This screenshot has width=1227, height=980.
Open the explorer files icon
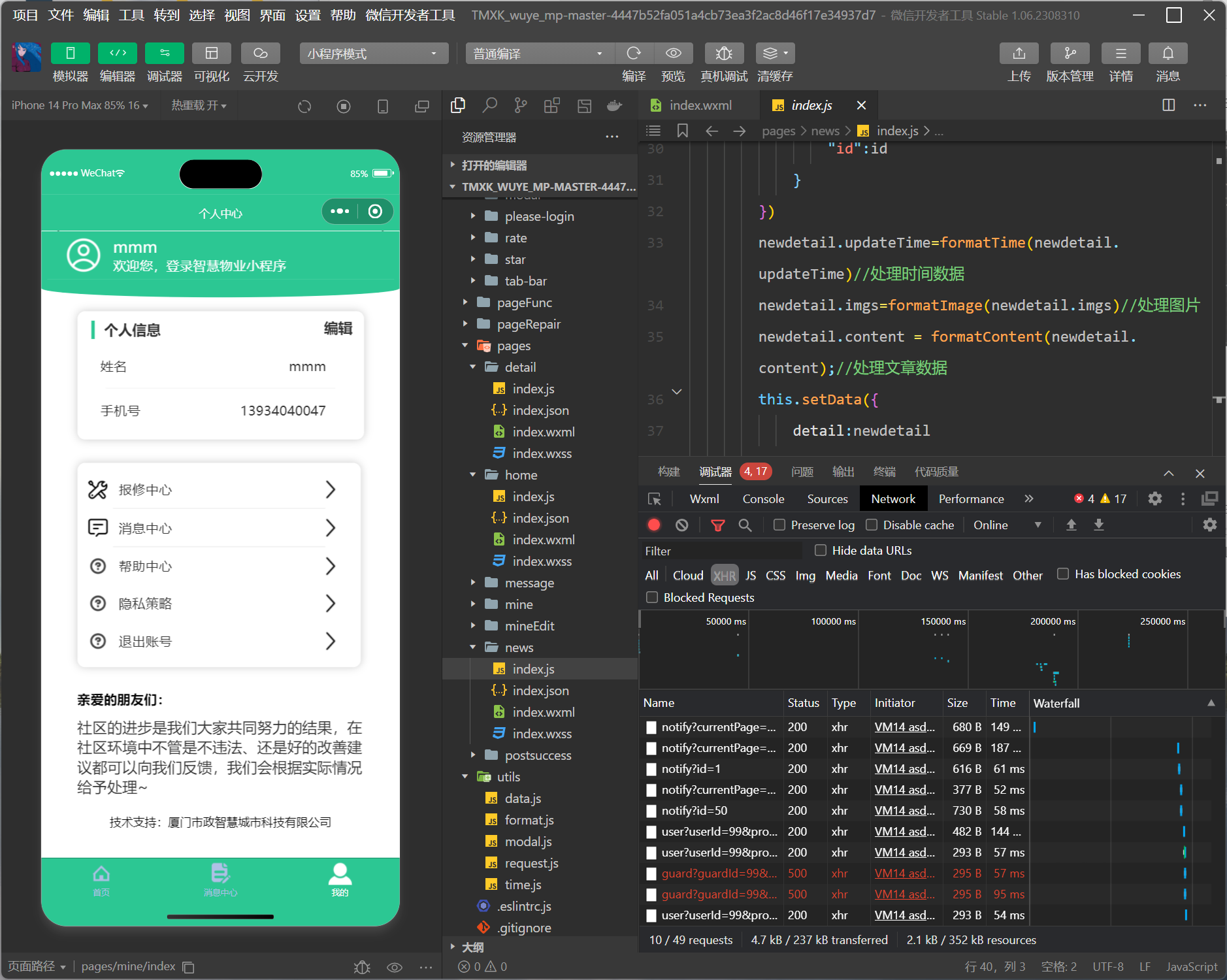[458, 105]
